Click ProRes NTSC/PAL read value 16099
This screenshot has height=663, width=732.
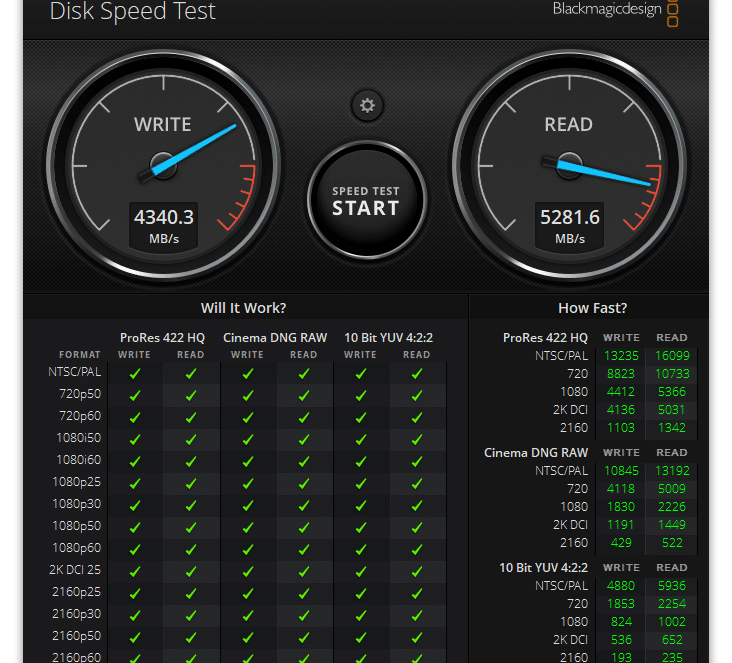672,356
